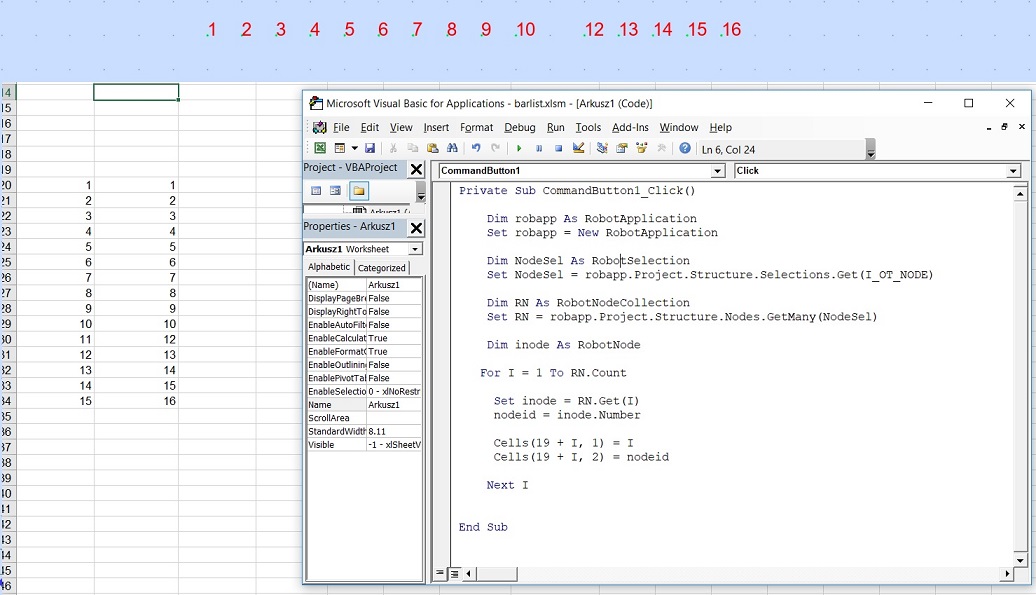The image size is (1036, 595).
Task: Select the EnableSelection property row
Action: tap(364, 392)
